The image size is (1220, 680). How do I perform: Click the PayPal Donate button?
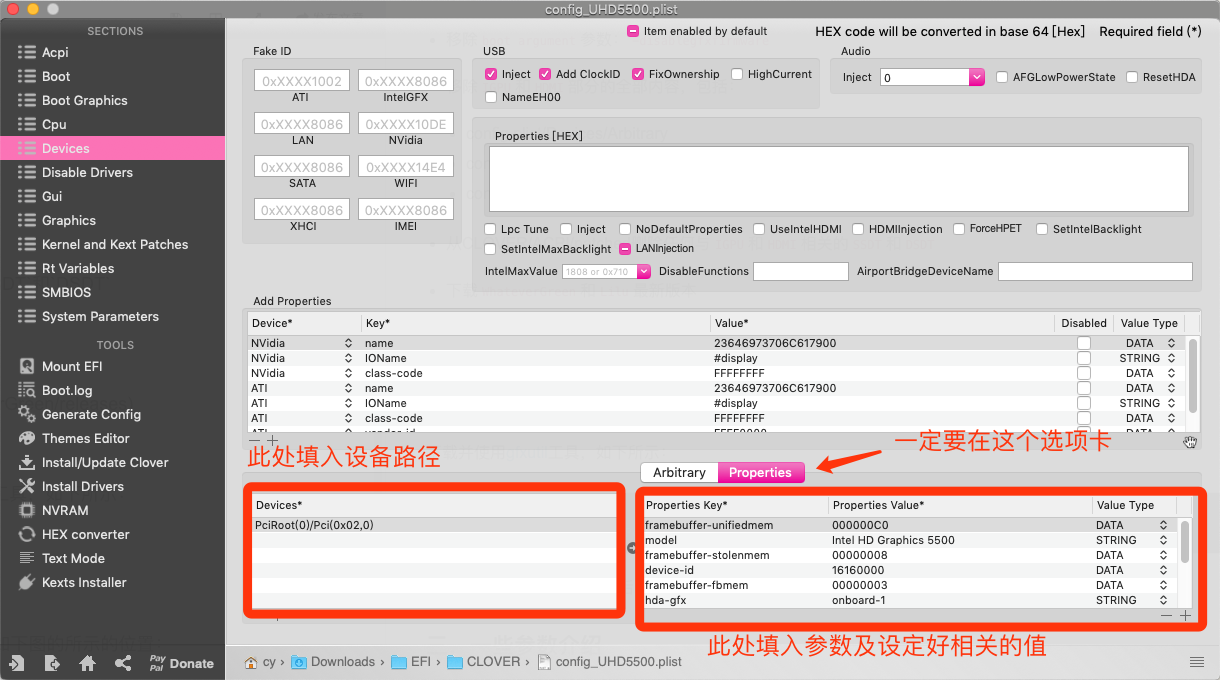181,663
